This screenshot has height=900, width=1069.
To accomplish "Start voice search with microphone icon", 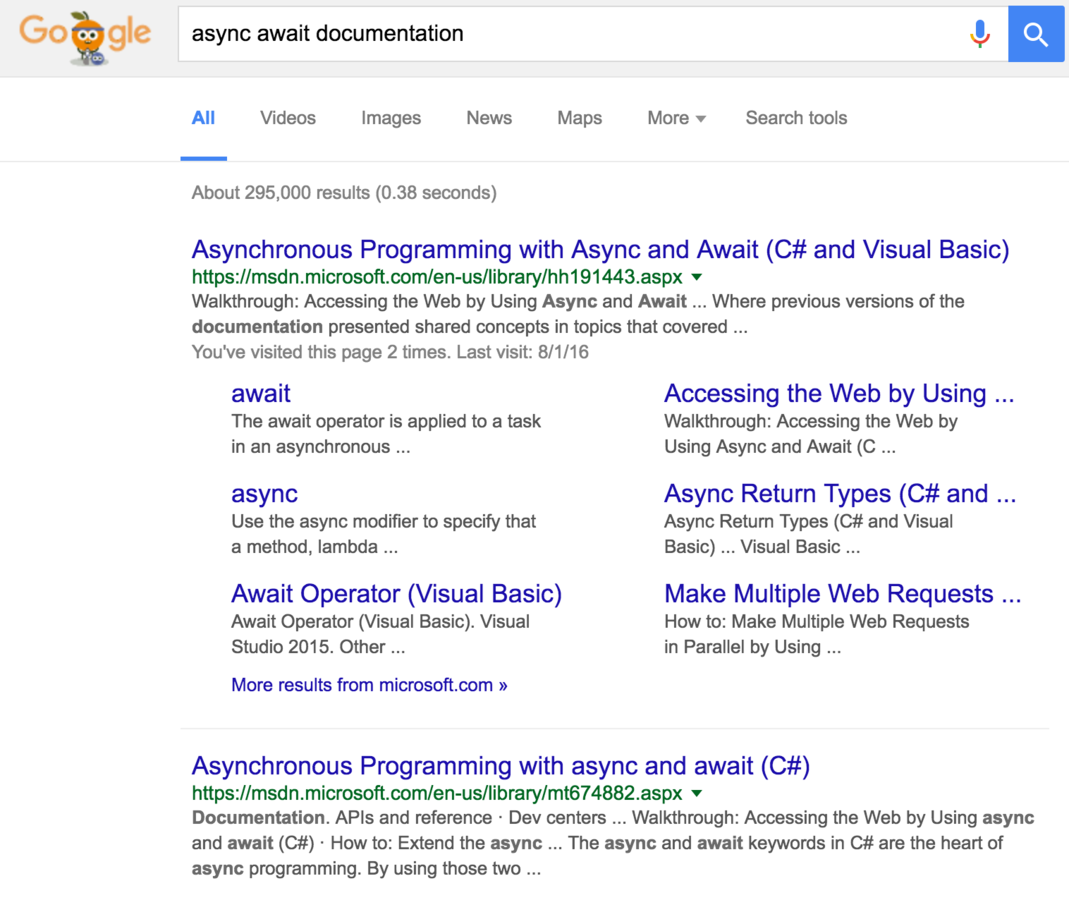I will point(980,33).
